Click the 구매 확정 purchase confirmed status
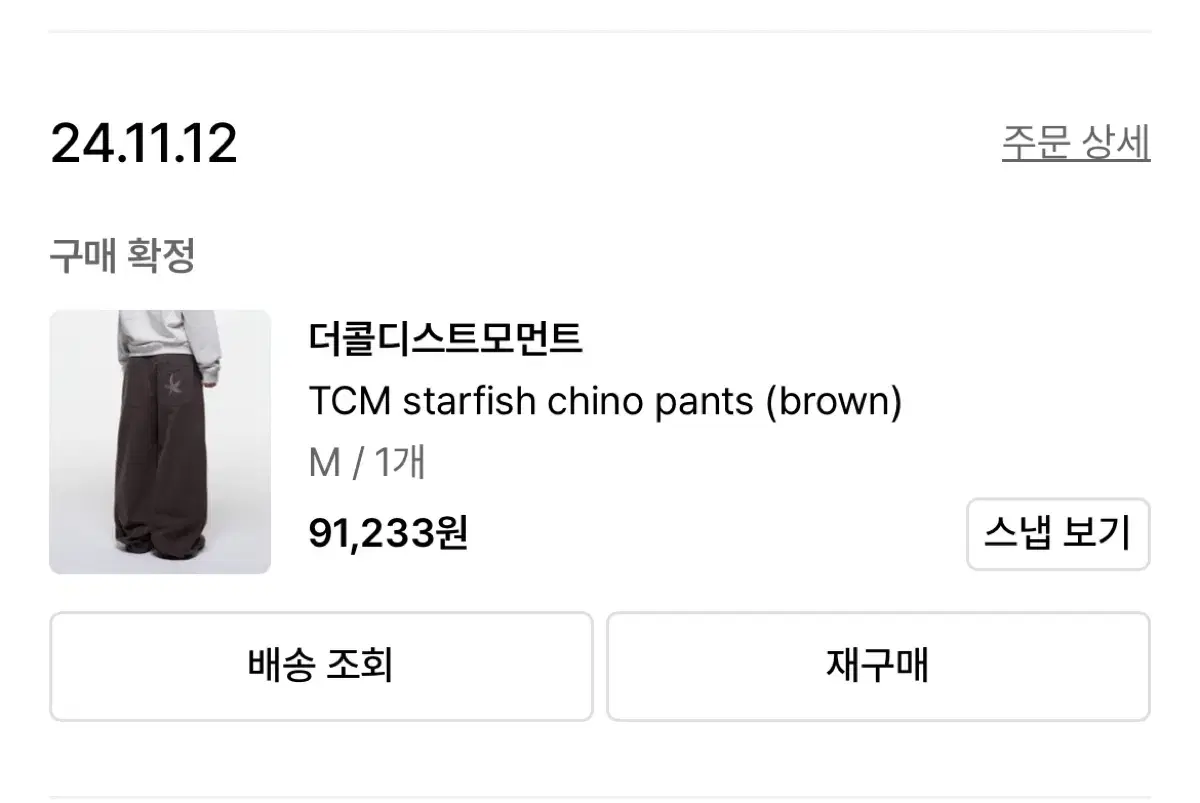 pyautogui.click(x=124, y=257)
